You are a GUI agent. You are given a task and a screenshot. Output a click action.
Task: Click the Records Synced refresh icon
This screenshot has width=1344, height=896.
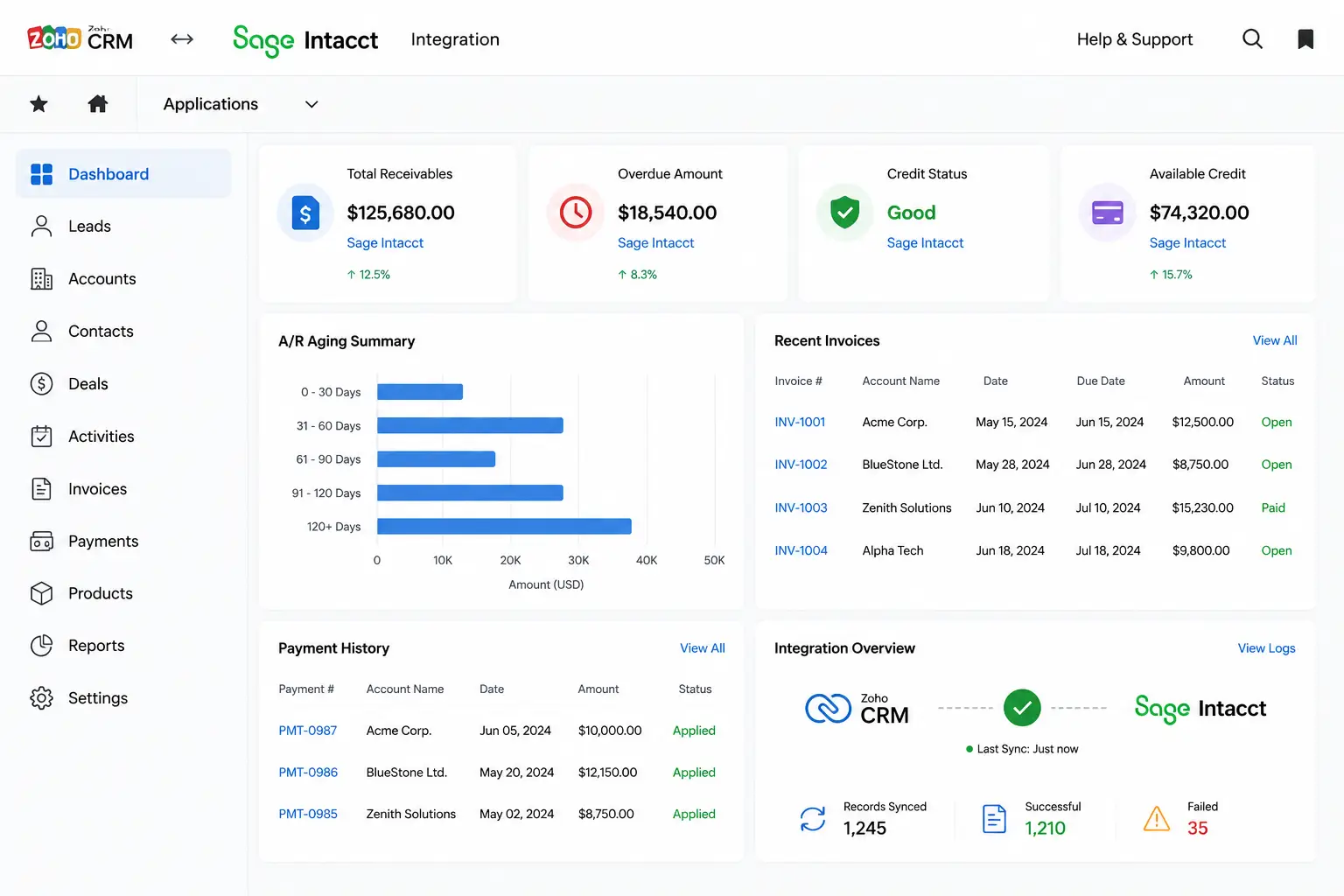click(x=813, y=819)
